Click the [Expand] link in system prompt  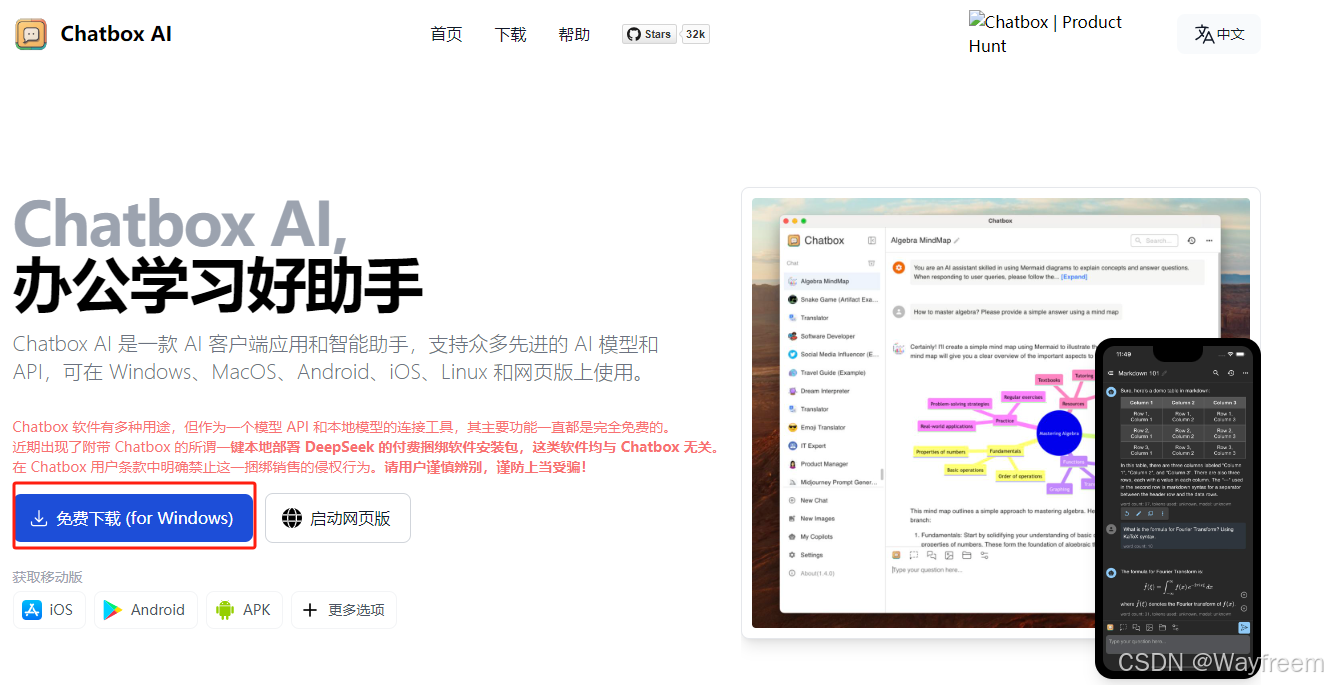[1074, 277]
